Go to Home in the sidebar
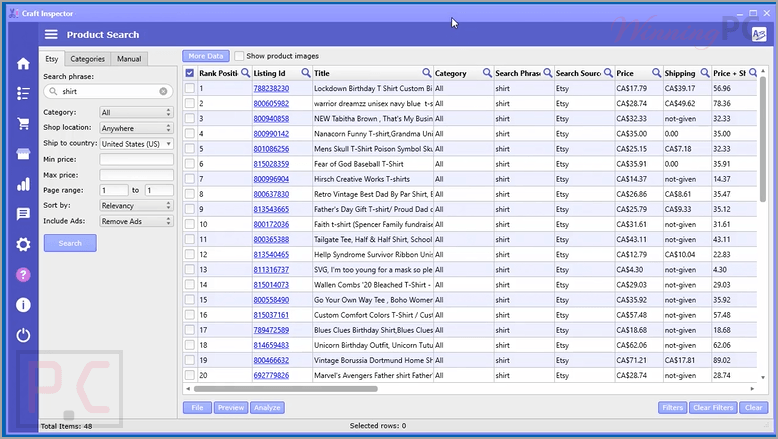 [23, 63]
